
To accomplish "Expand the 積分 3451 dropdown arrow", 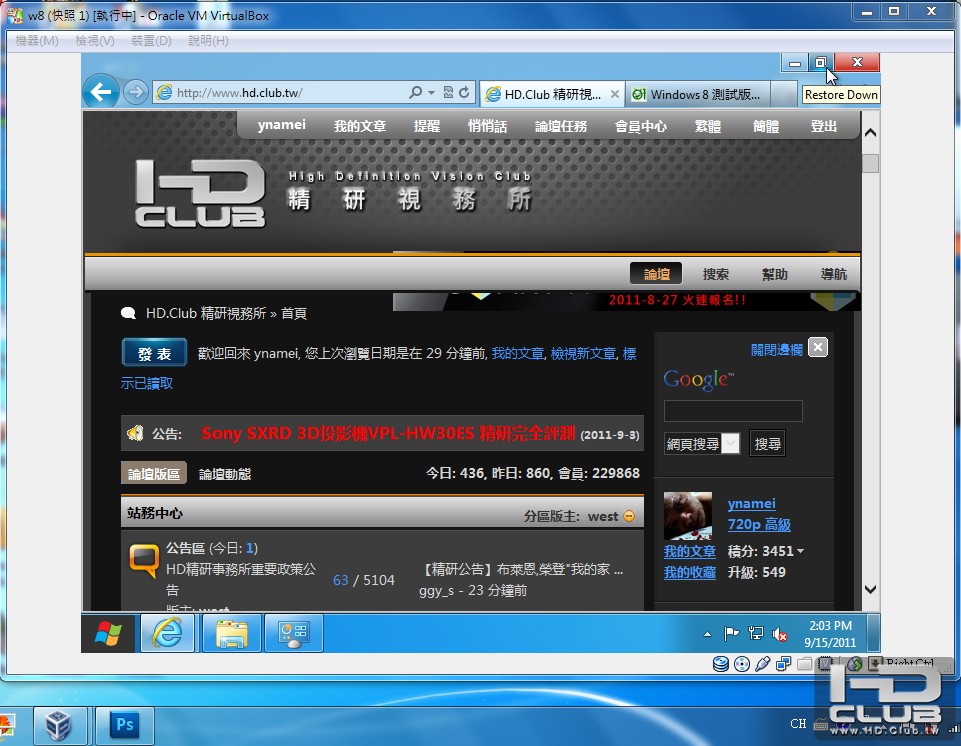I will 800,552.
